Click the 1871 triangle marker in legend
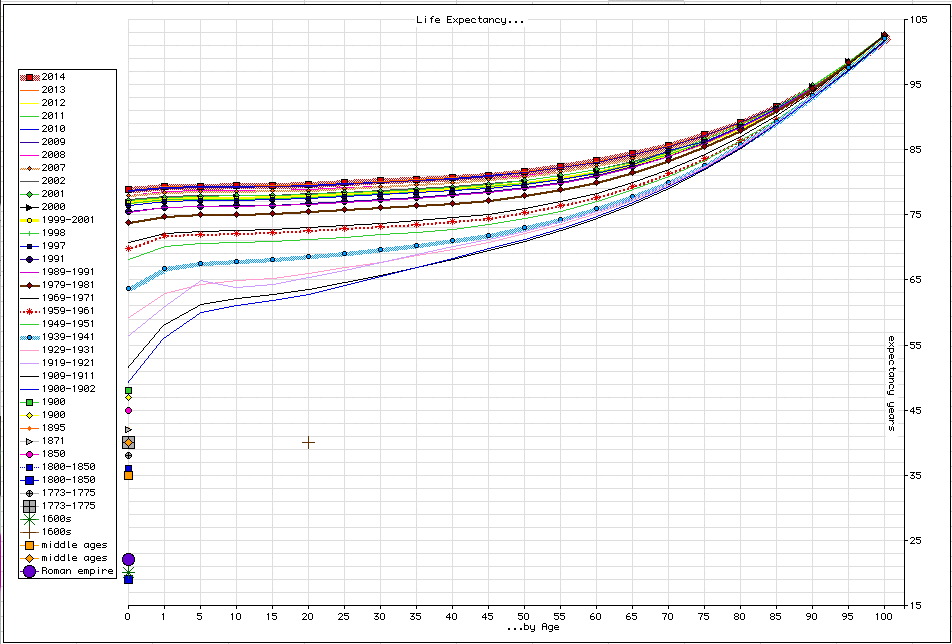This screenshot has width=952, height=644. pyautogui.click(x=30, y=441)
